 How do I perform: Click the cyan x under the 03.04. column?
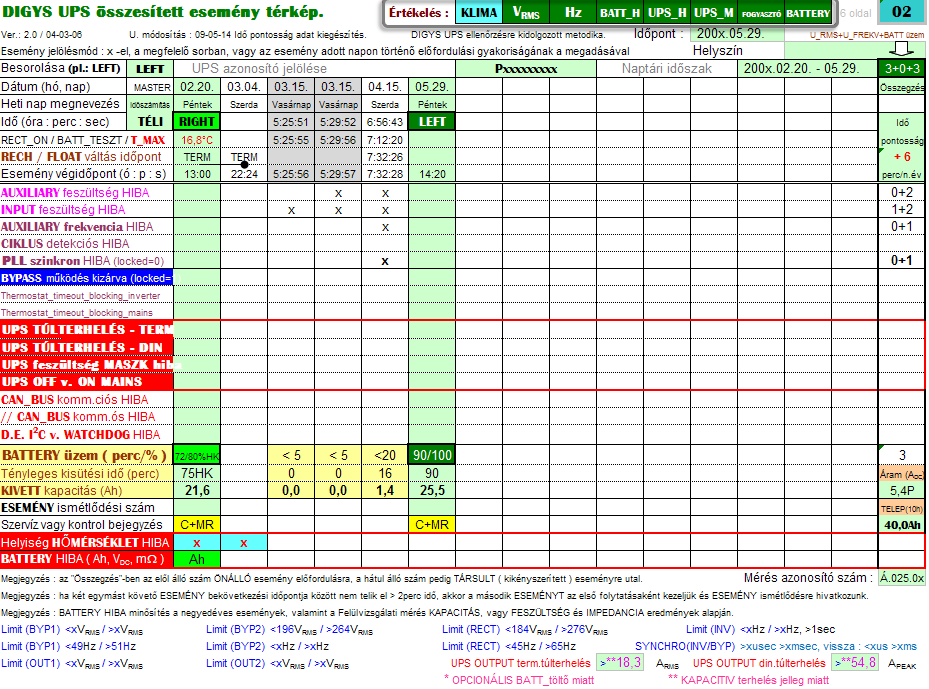pyautogui.click(x=244, y=543)
